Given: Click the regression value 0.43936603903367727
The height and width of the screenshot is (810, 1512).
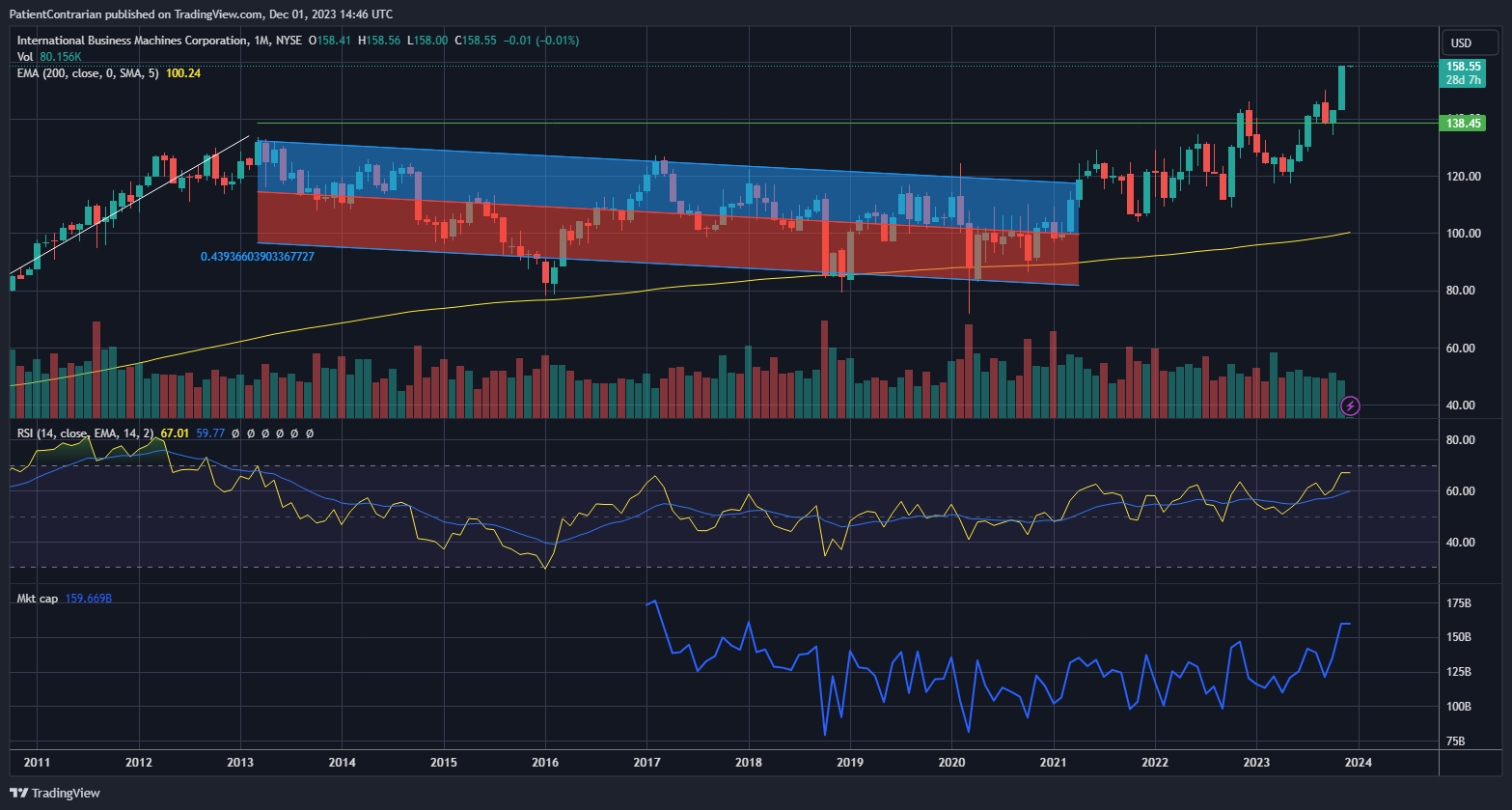Looking at the screenshot, I should pos(258,257).
